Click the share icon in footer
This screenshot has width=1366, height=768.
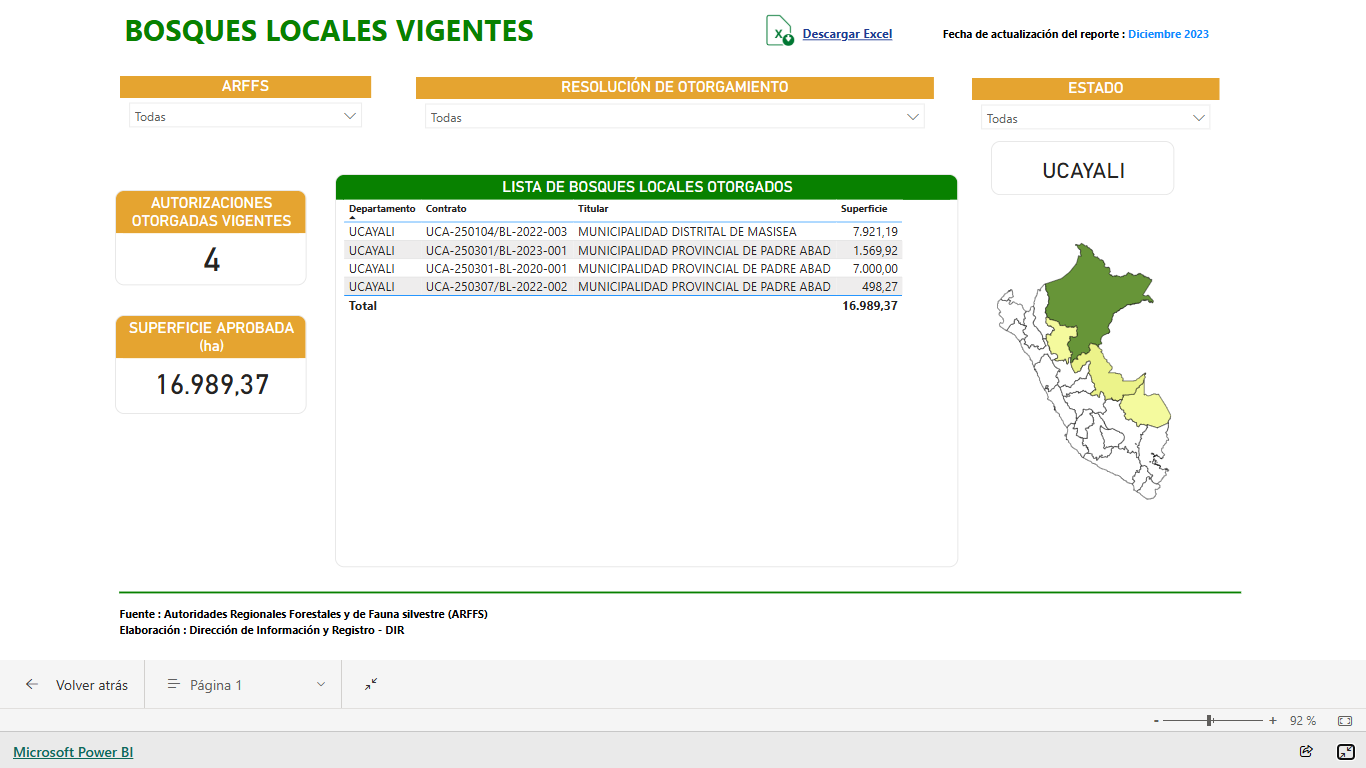1306,752
